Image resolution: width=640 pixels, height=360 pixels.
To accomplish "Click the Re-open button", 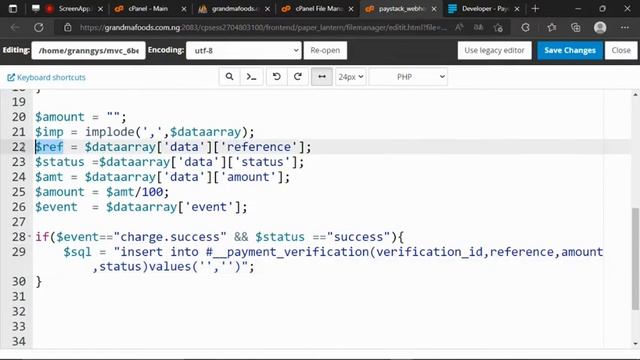I will click(325, 51).
